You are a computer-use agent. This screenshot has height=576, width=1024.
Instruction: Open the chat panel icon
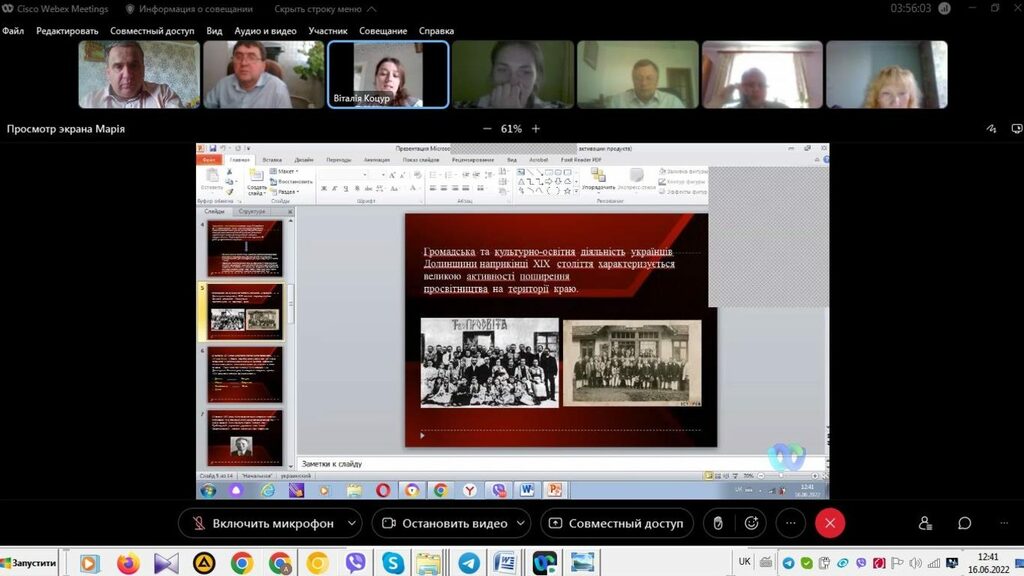(964, 523)
